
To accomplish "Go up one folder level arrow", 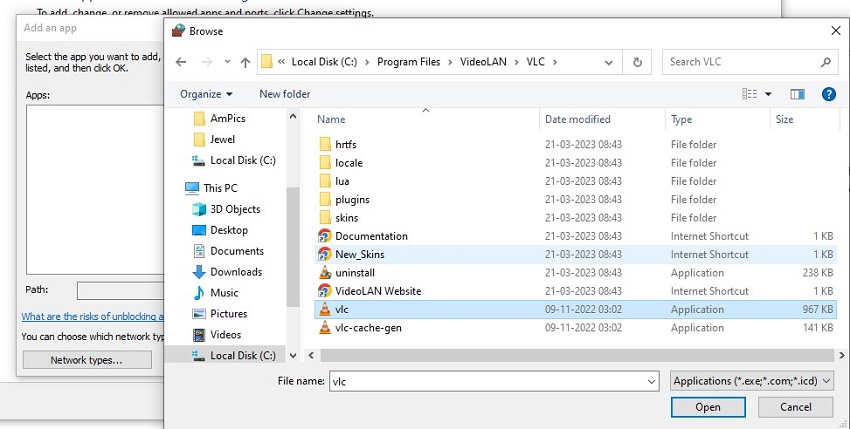I will click(245, 62).
